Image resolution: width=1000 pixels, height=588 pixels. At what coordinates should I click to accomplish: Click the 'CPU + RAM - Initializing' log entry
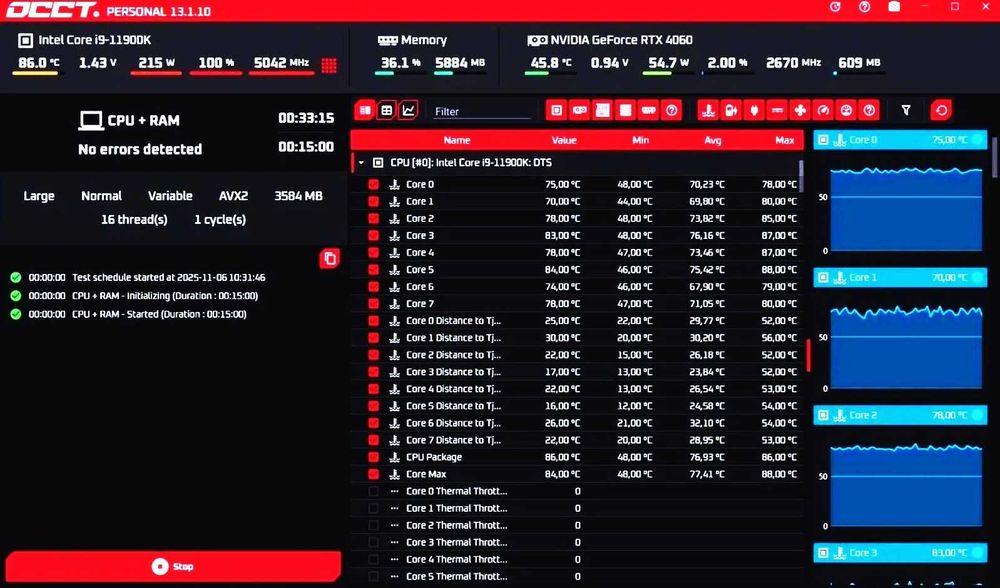[165, 296]
